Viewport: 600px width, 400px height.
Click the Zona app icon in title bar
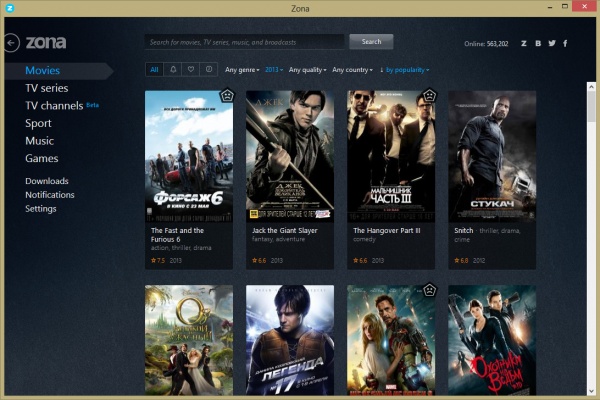click(x=10, y=8)
